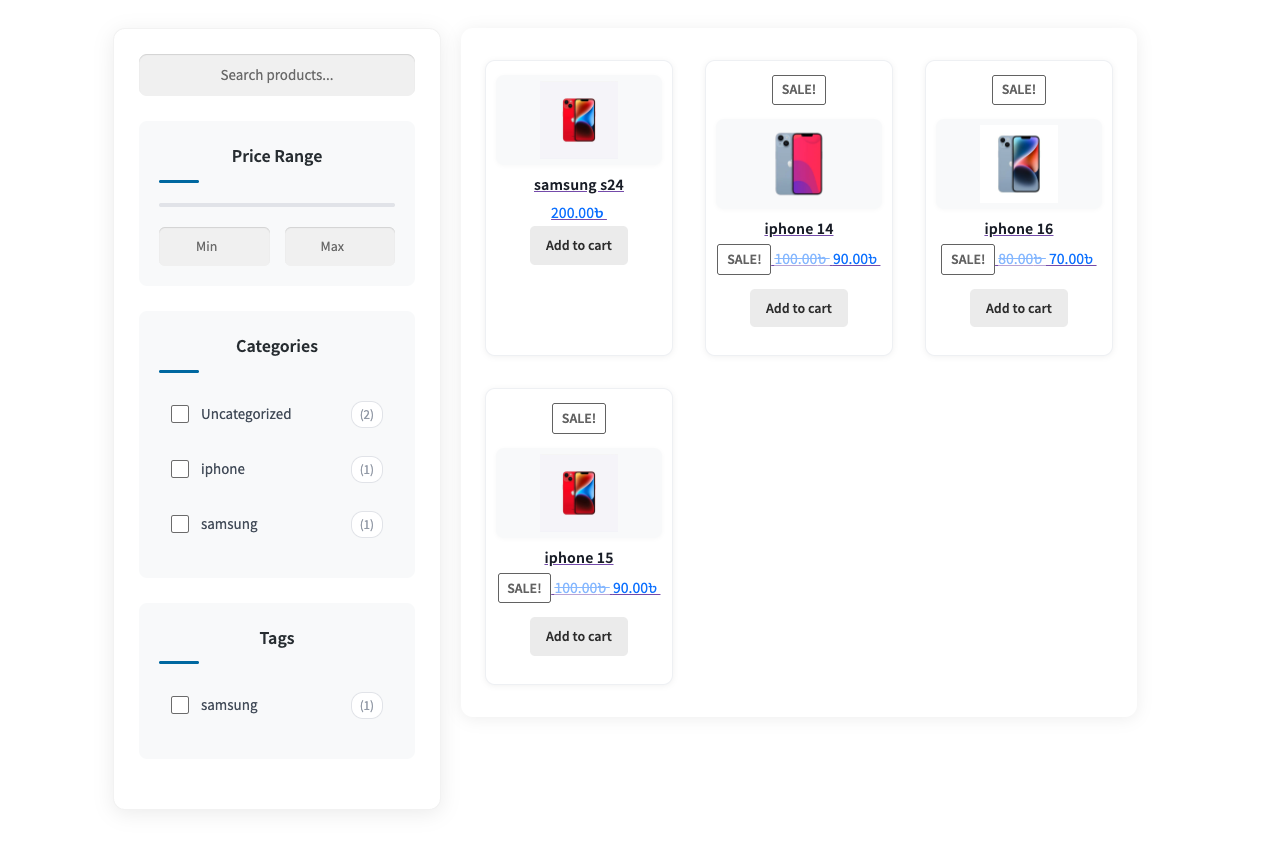
Task: Open the iphone 16 product image
Action: click(1019, 164)
